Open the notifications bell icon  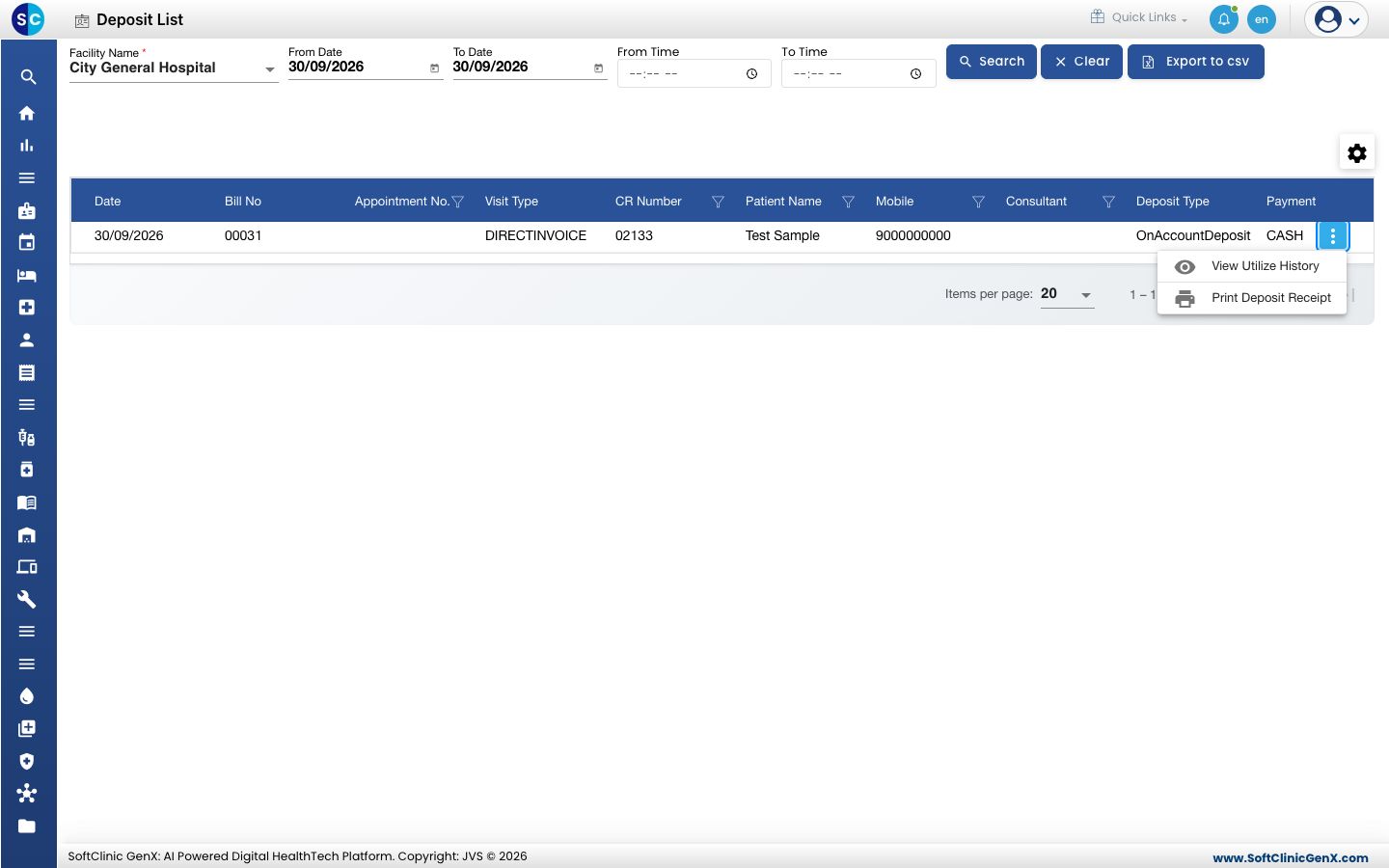(x=1224, y=19)
